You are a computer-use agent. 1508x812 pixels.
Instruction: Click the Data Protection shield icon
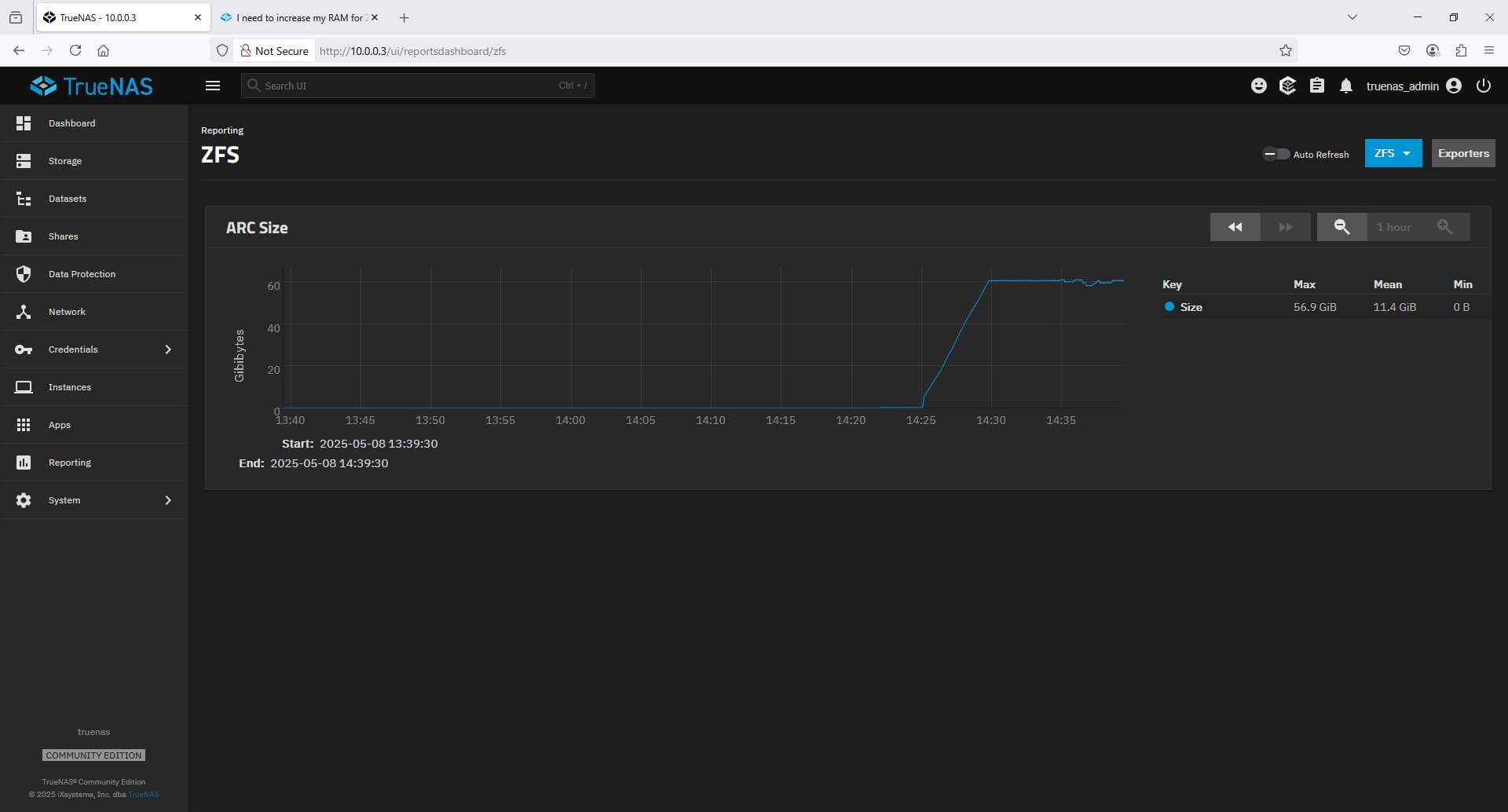(x=24, y=274)
